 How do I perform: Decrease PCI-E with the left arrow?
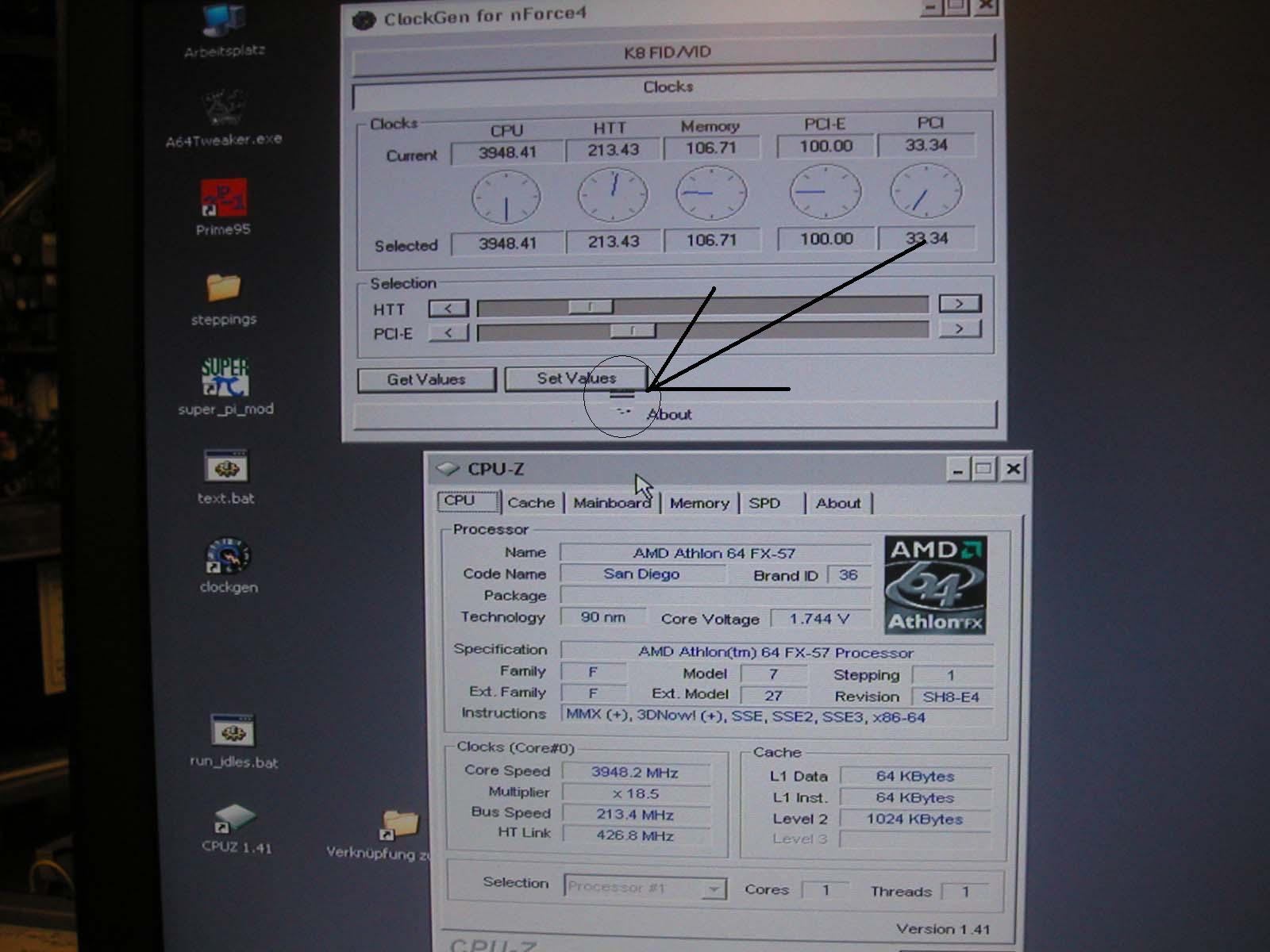pyautogui.click(x=448, y=332)
